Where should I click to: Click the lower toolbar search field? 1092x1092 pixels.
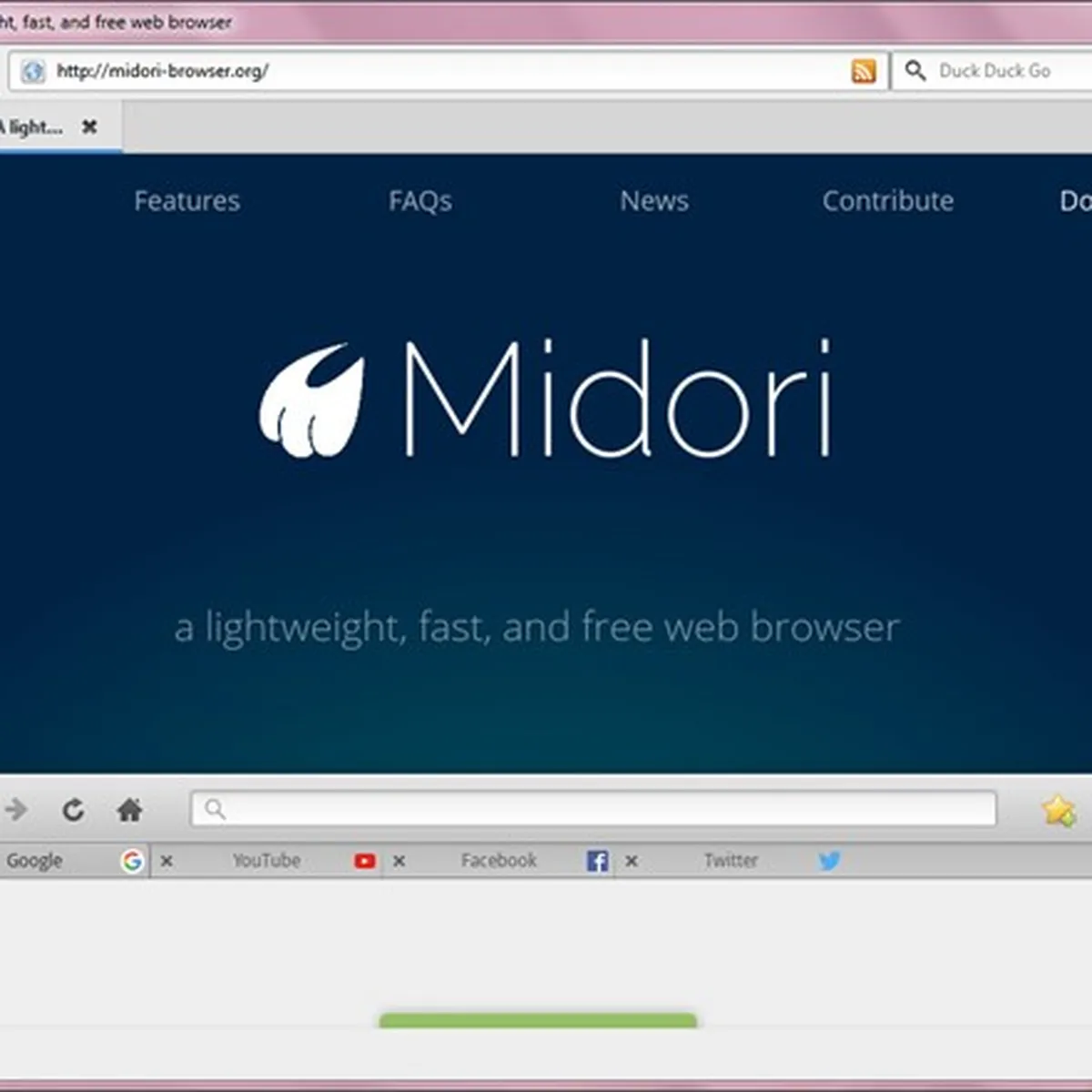point(593,809)
